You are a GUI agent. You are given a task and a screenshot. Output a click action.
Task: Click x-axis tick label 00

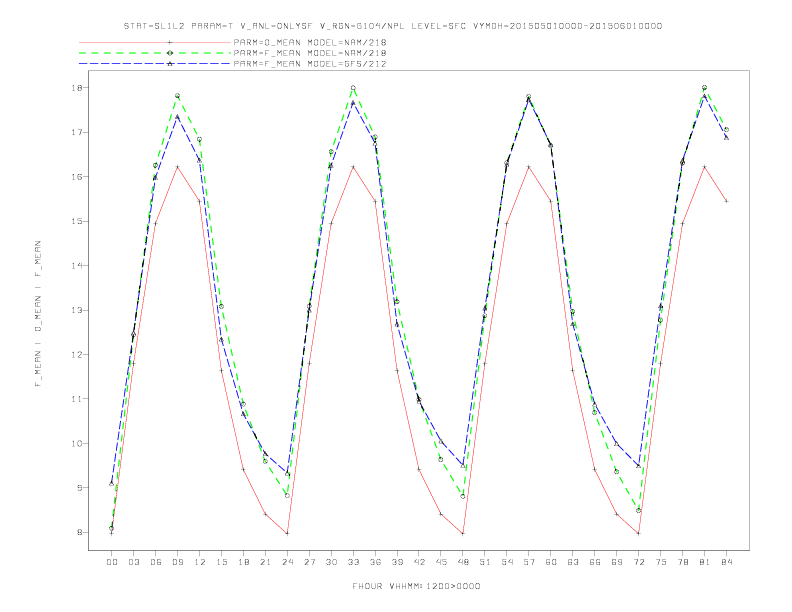click(112, 562)
